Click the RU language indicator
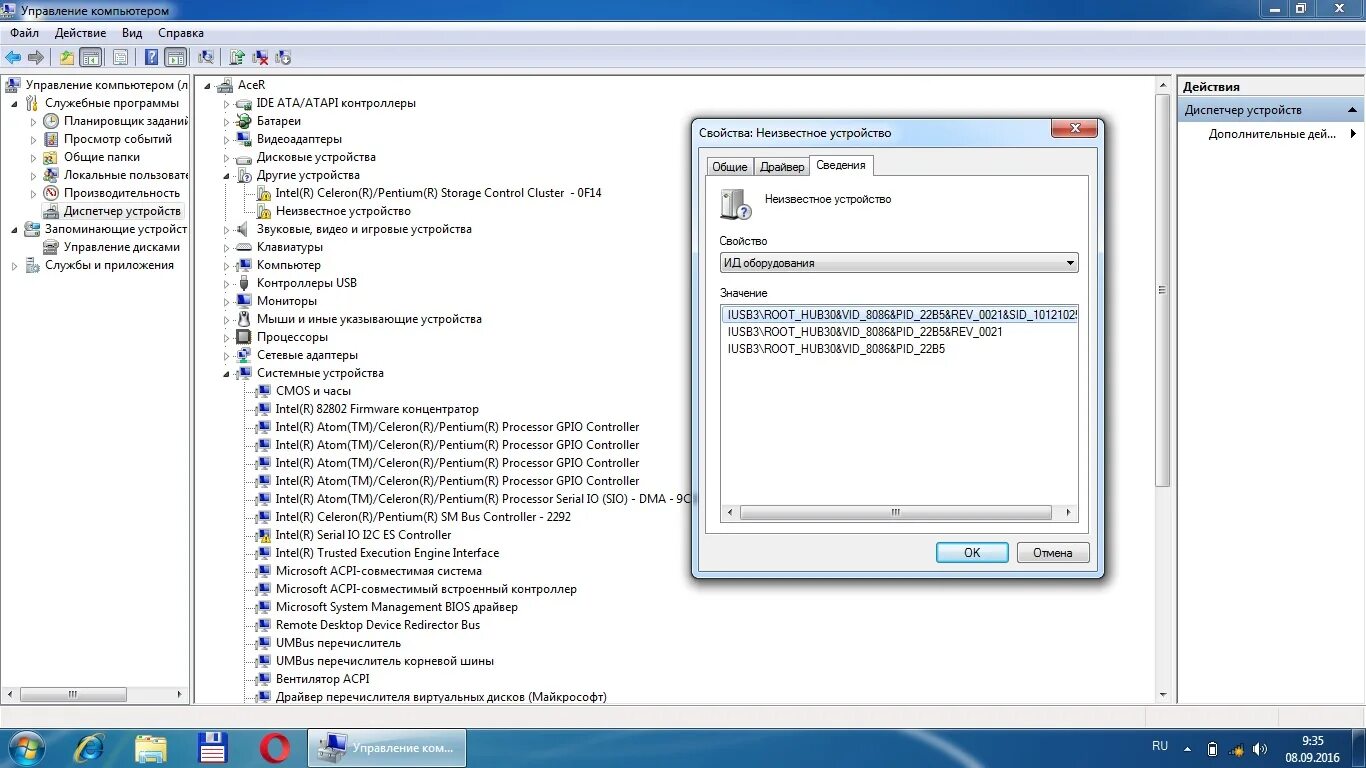Viewport: 1366px width, 768px height. coord(1160,746)
